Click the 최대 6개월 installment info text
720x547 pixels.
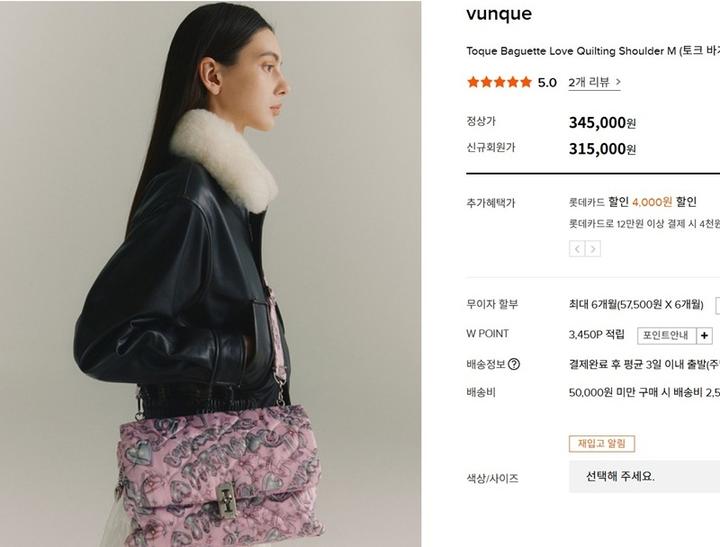click(x=636, y=305)
